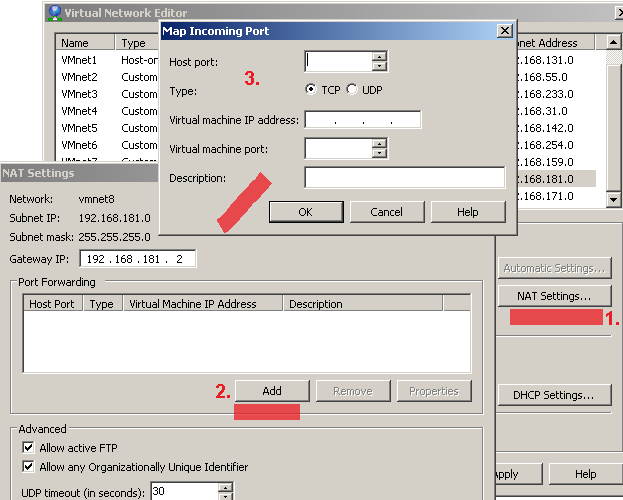The image size is (623, 500).
Task: Sort Port Forwarding by Type column
Action: click(x=103, y=304)
